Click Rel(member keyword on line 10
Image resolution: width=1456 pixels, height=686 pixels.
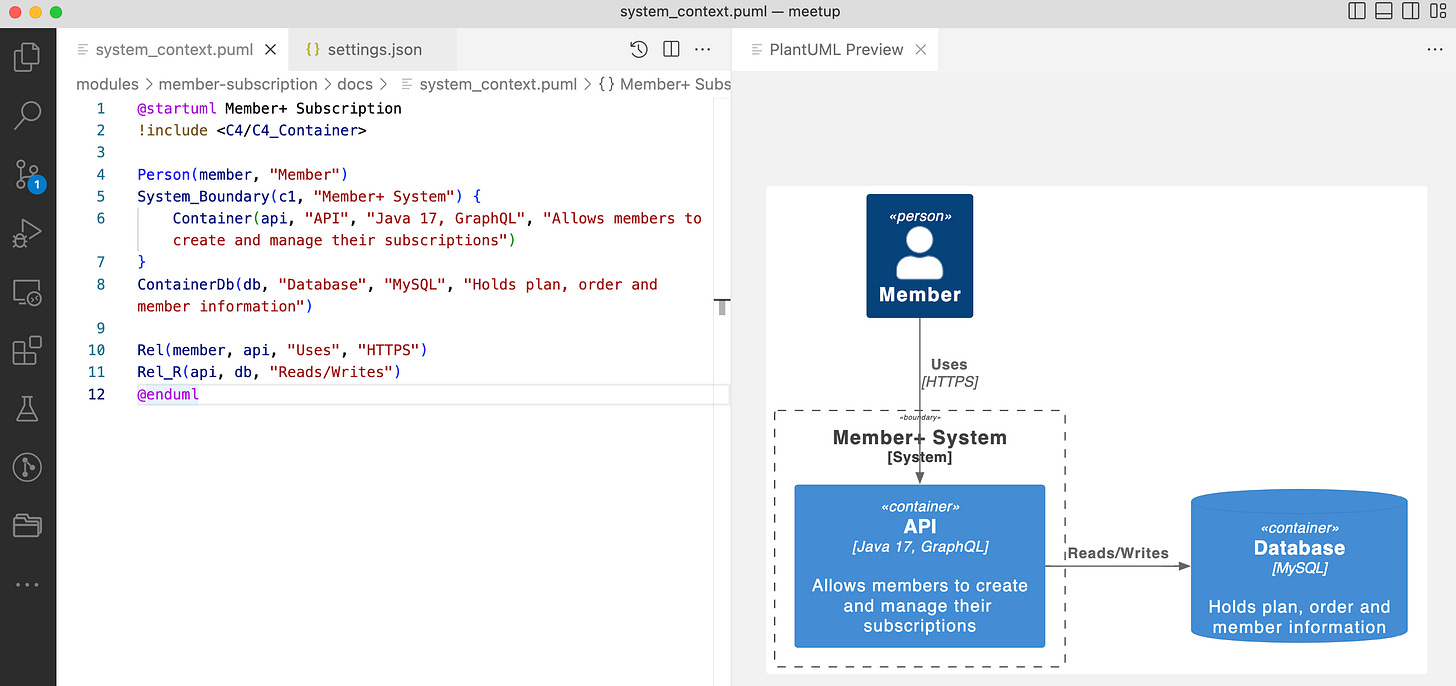[181, 350]
